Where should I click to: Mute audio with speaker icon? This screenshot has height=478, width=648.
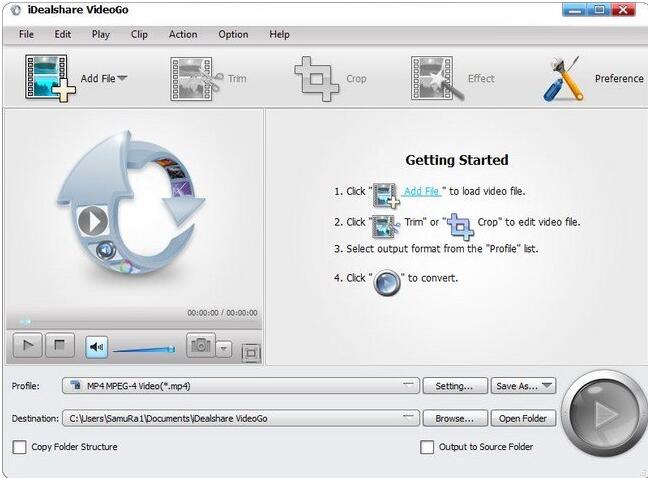[x=97, y=347]
